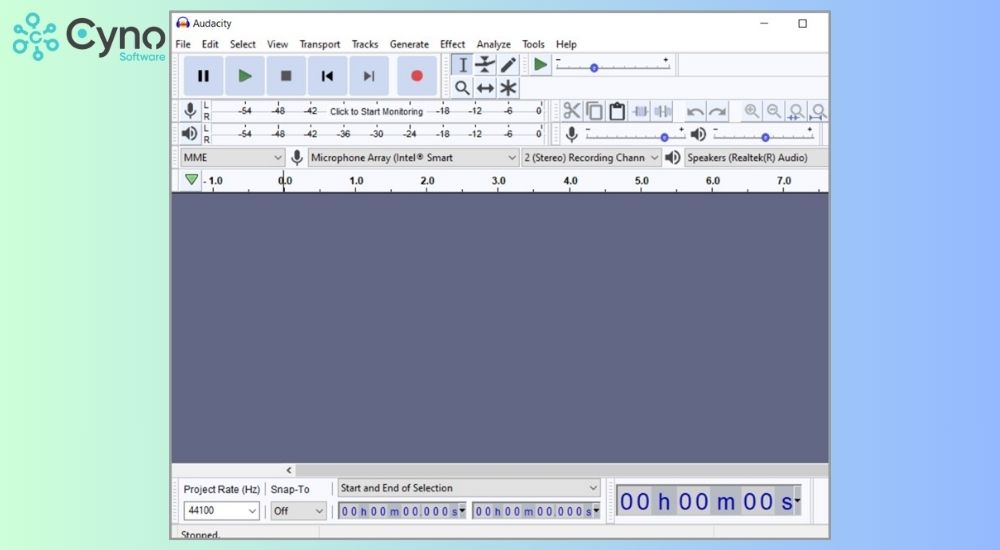Open the Edit menu

pos(210,44)
